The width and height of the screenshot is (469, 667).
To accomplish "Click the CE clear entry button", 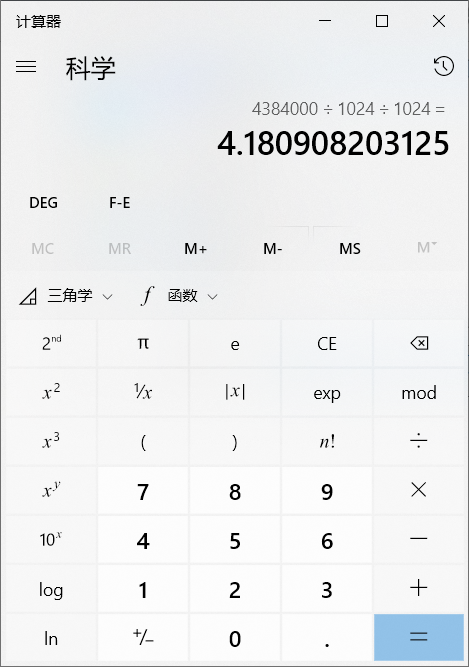I will click(327, 343).
